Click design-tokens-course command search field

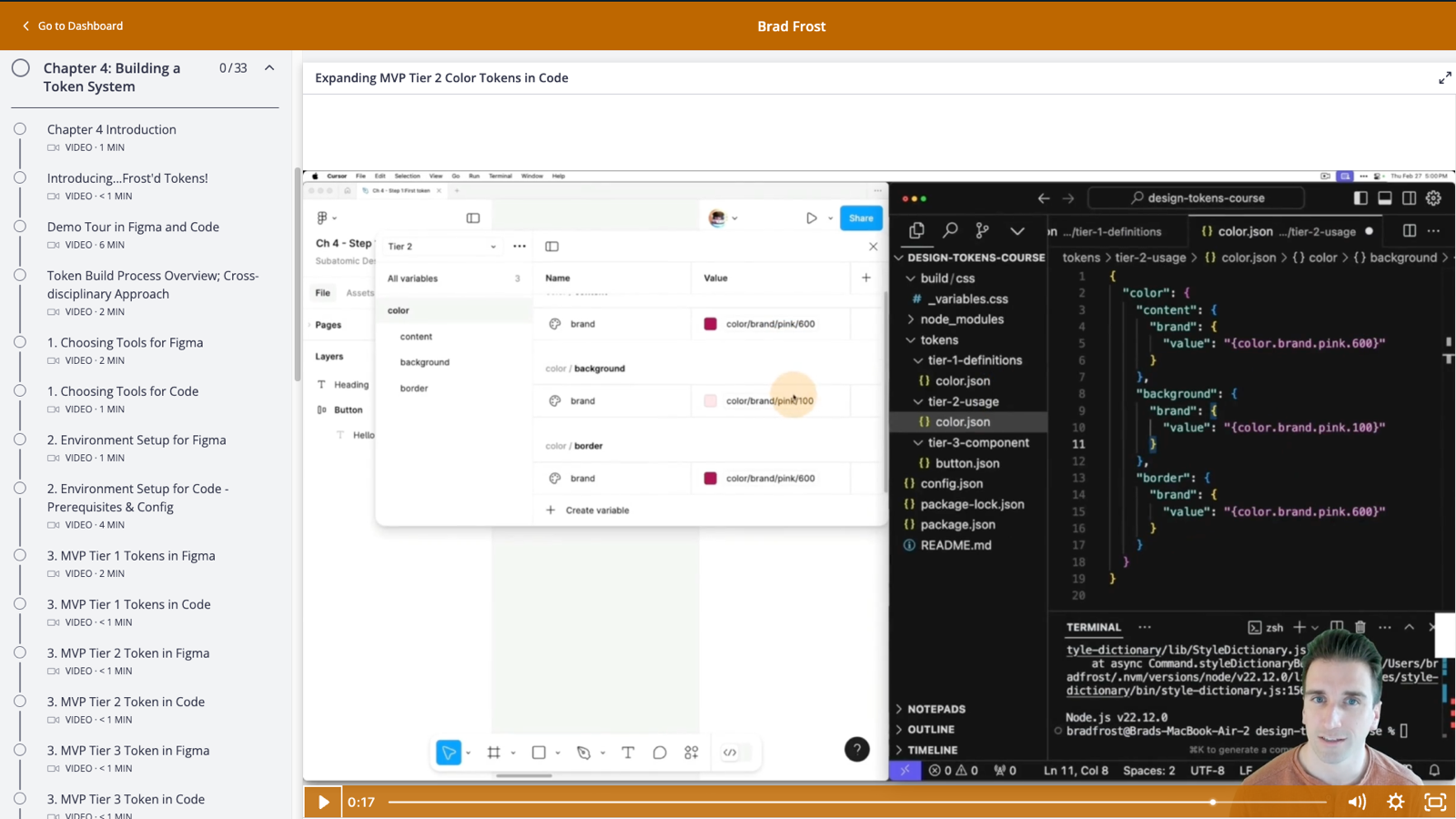(1197, 197)
